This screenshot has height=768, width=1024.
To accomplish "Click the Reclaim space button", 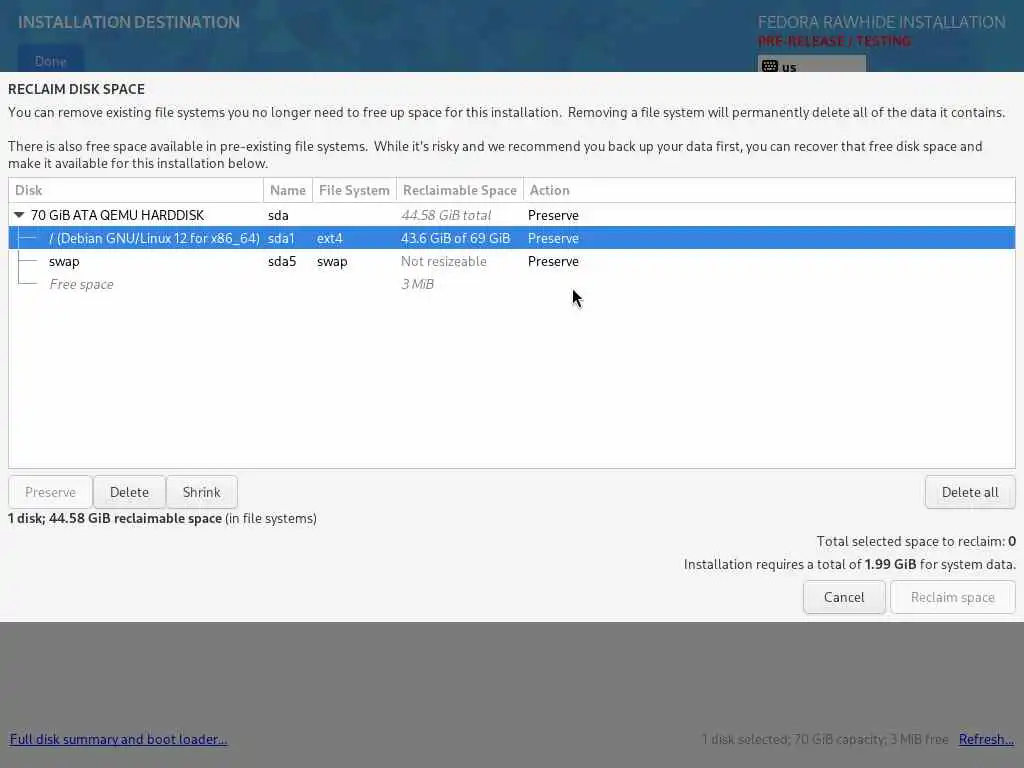I will tap(953, 598).
